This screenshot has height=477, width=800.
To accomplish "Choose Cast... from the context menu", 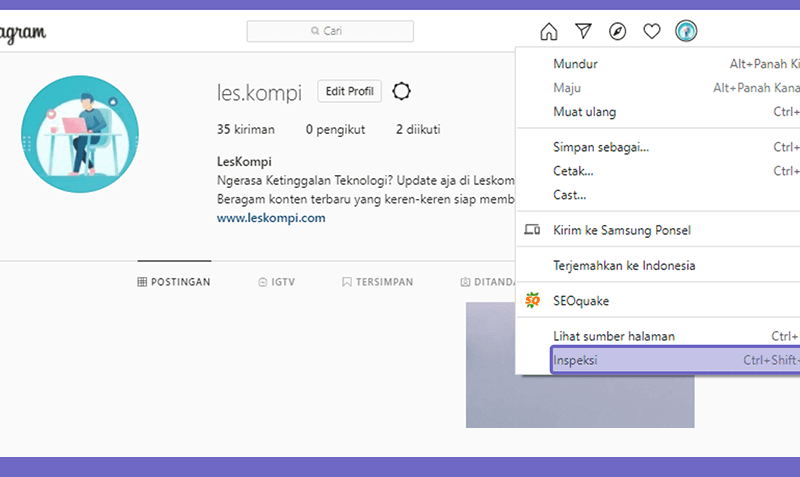I will tap(658, 195).
